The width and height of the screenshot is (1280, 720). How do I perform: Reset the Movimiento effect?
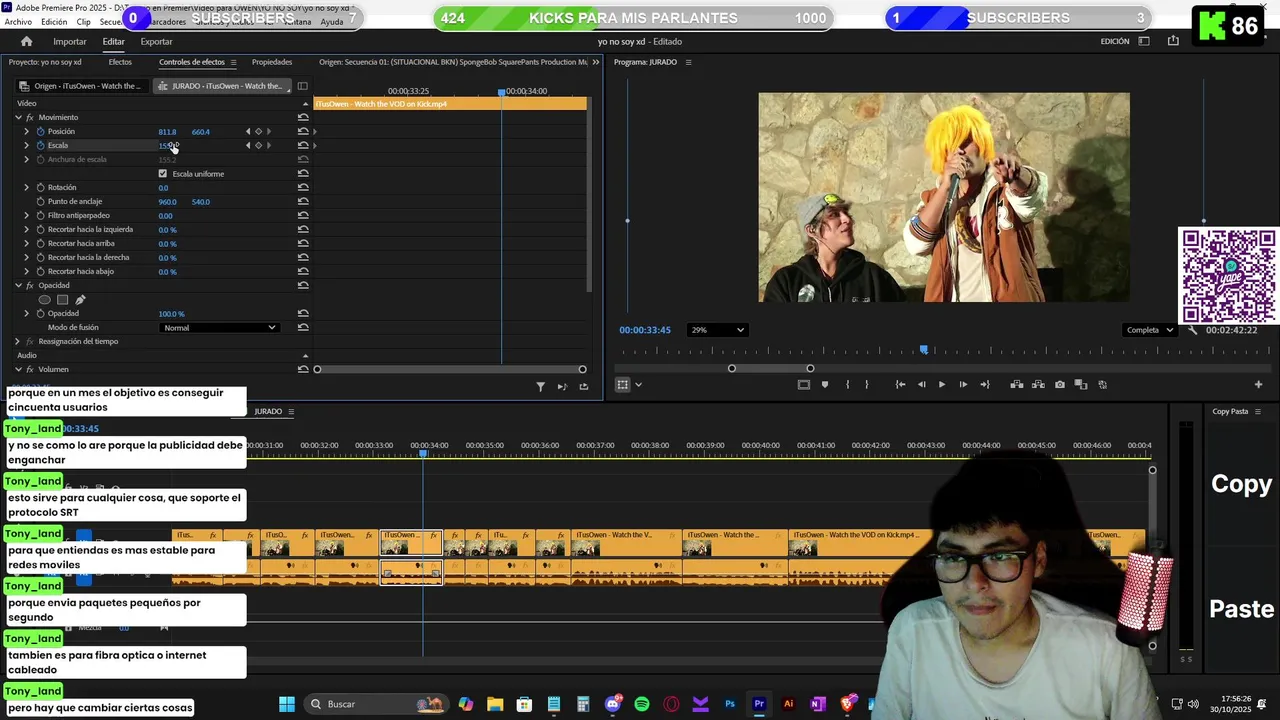tap(303, 117)
